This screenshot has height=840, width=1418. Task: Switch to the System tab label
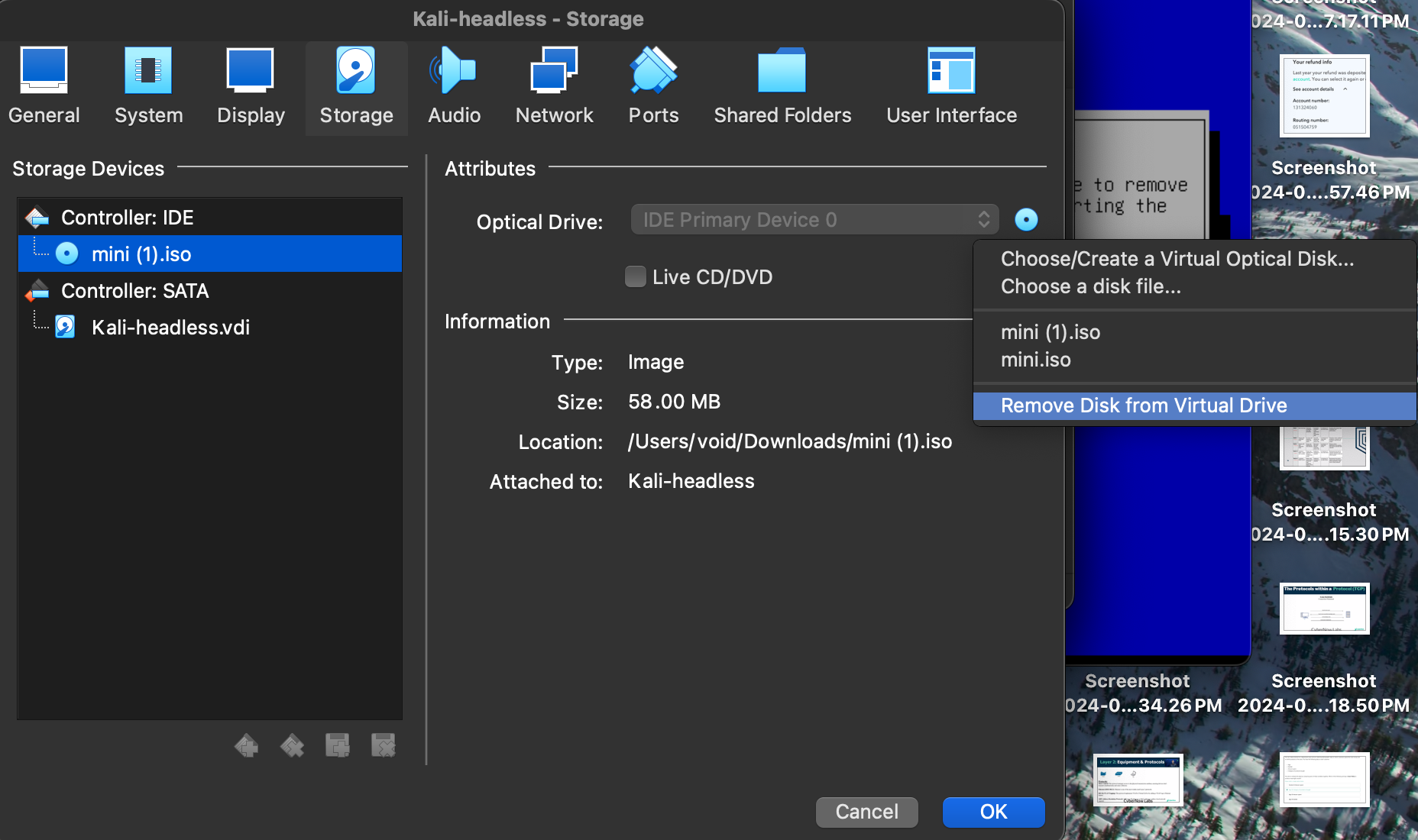pyautogui.click(x=148, y=115)
